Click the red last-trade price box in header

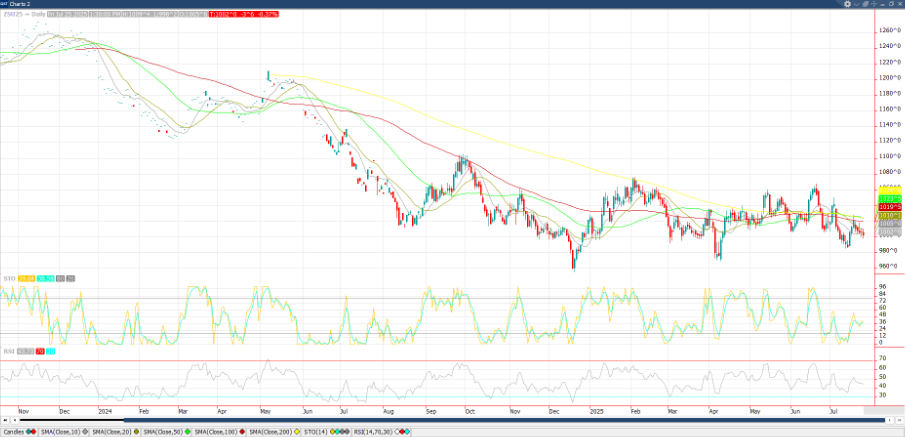243,14
